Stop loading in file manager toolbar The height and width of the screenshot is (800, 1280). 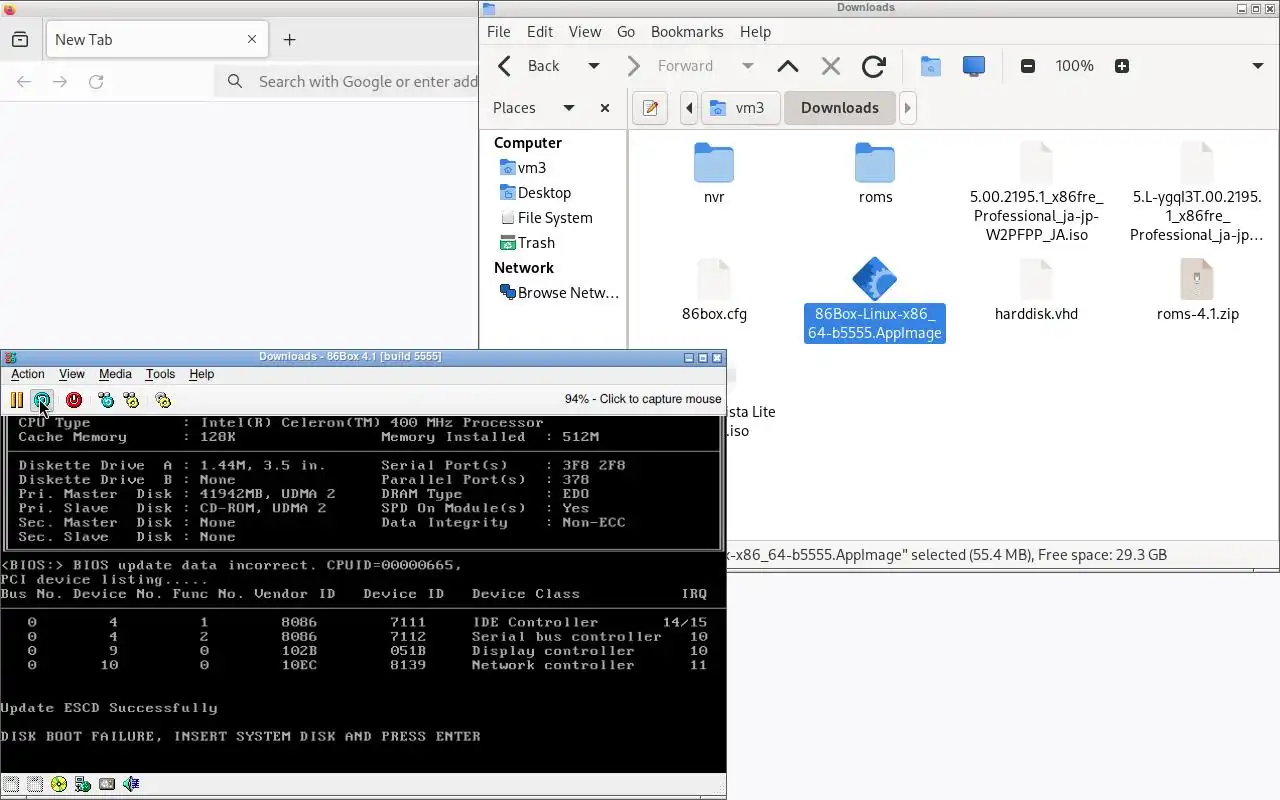[830, 66]
